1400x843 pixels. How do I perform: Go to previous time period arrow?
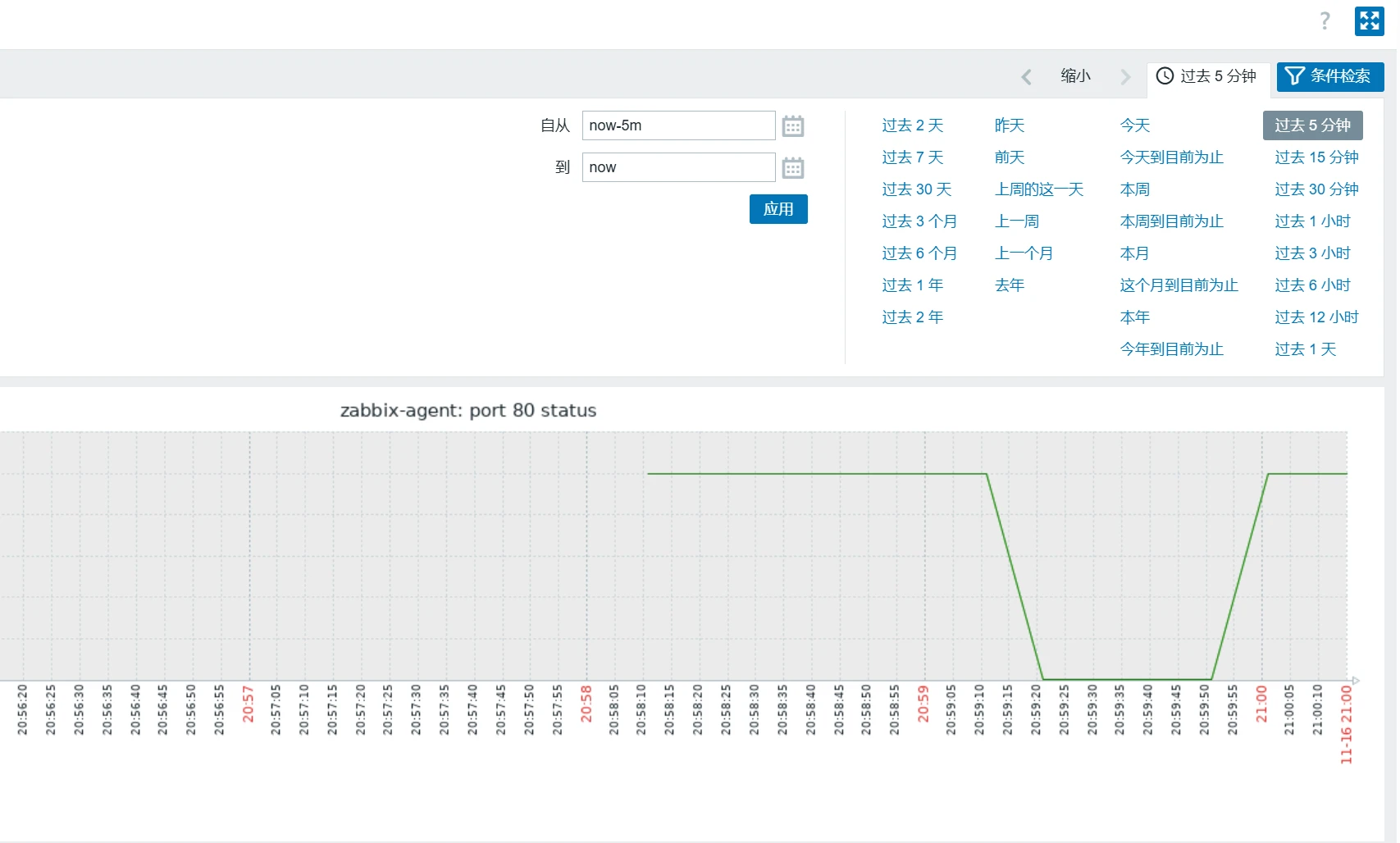(x=1026, y=77)
